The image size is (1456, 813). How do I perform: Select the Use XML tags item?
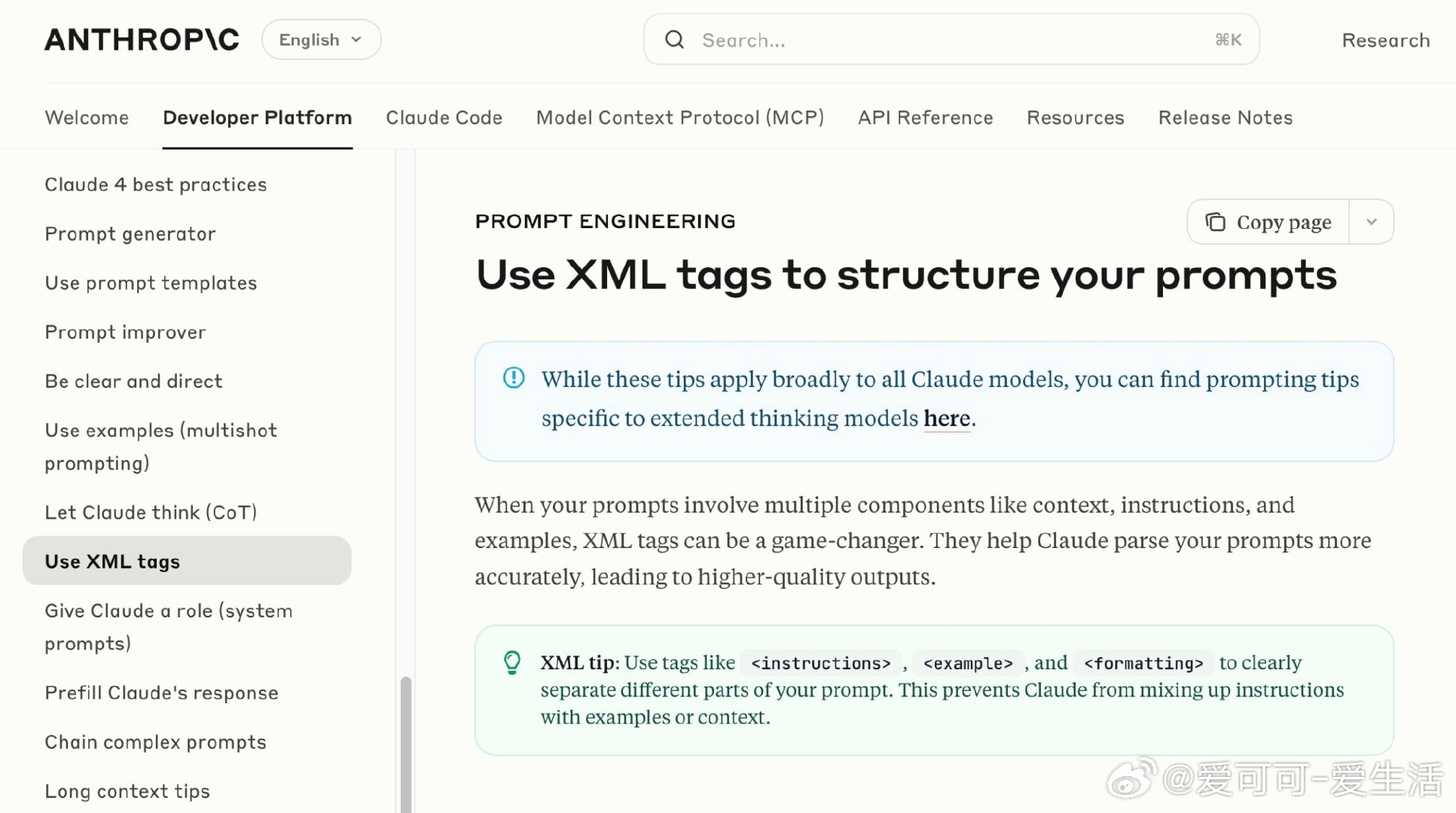tap(187, 561)
